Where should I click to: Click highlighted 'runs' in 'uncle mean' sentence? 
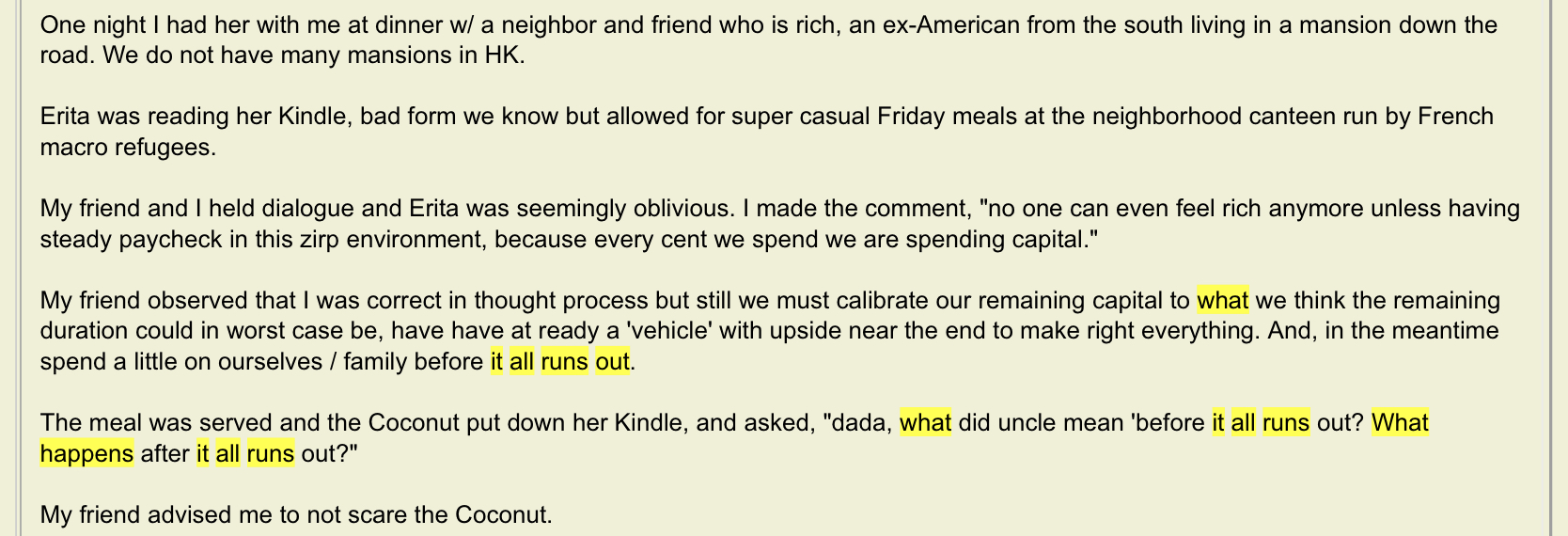click(1286, 423)
